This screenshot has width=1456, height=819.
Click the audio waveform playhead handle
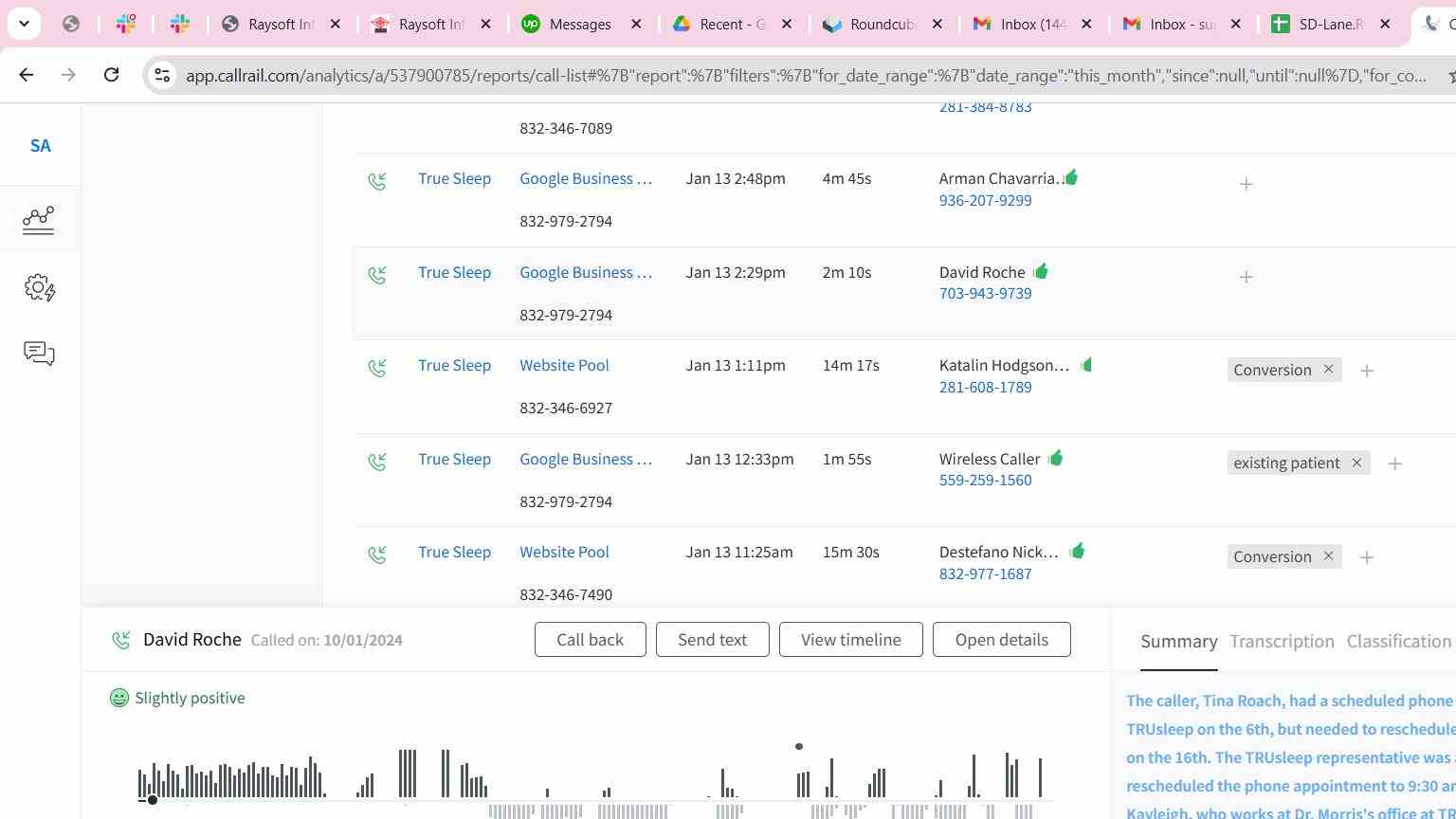(152, 800)
